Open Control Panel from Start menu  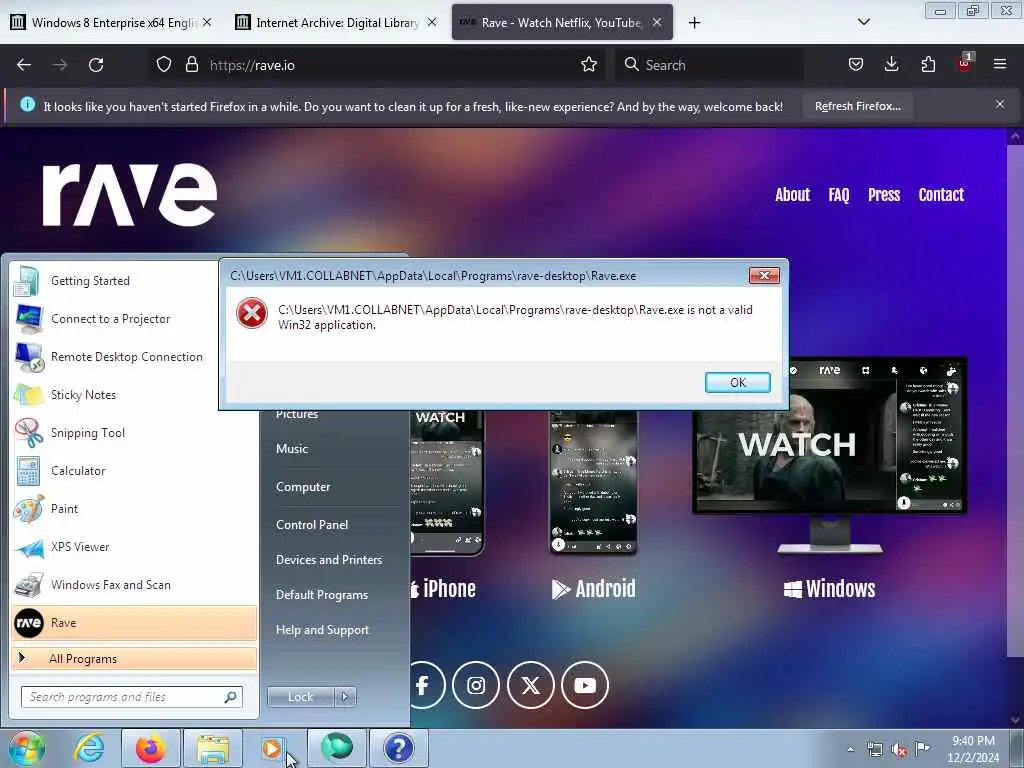[x=312, y=524]
